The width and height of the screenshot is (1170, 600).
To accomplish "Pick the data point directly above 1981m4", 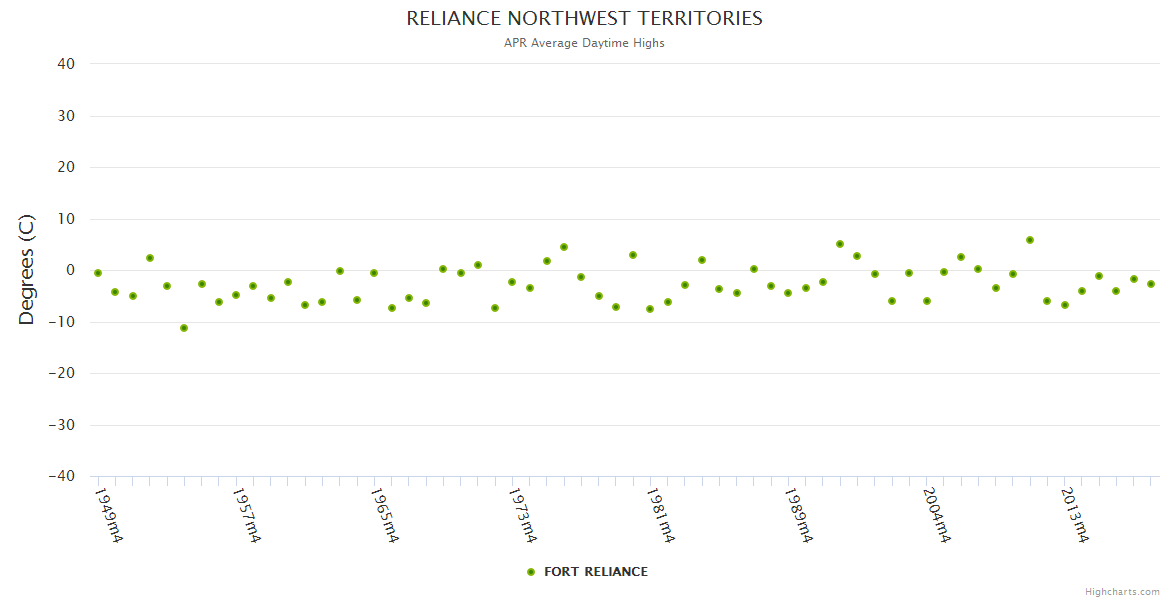I will tap(650, 309).
